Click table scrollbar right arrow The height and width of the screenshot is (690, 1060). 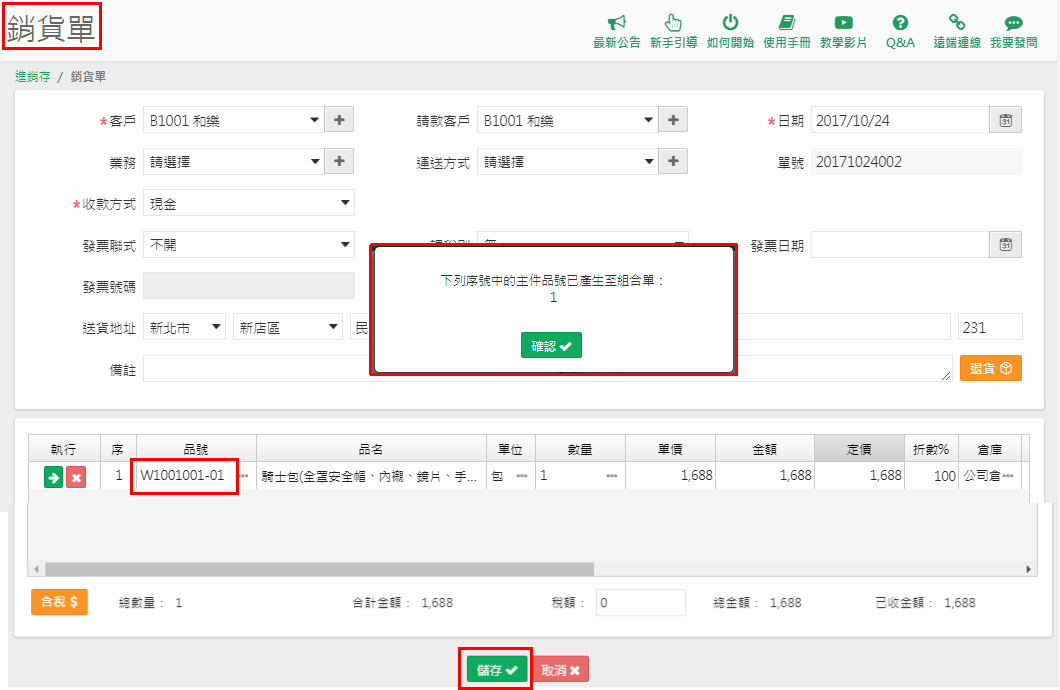click(1028, 569)
